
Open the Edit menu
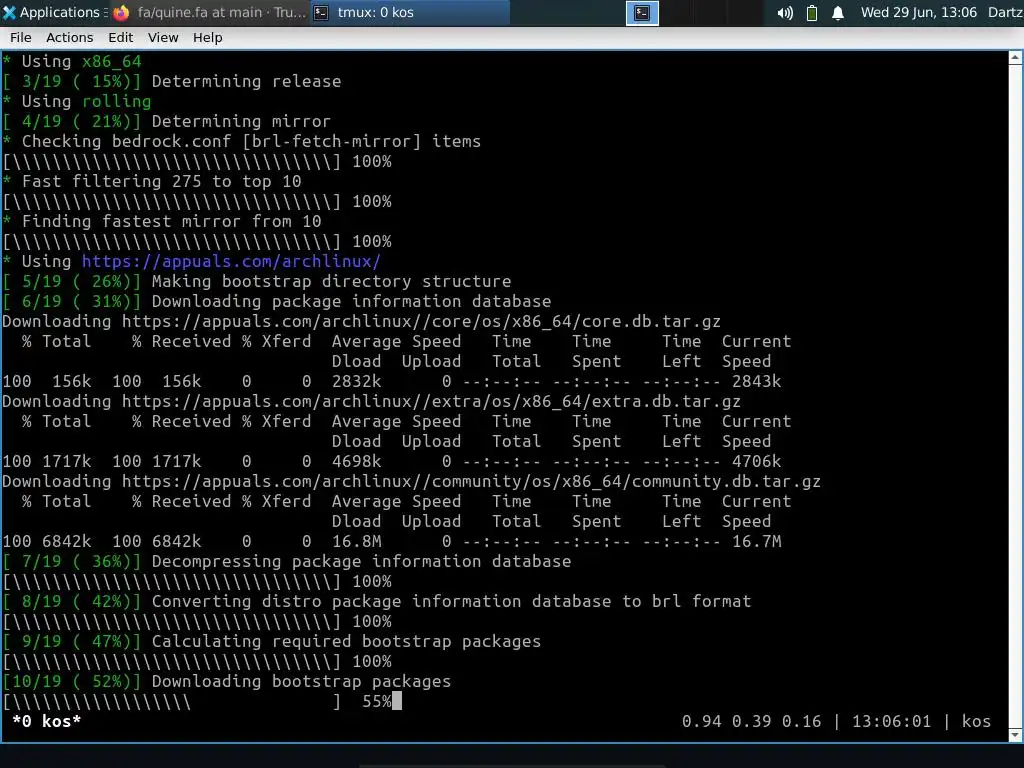point(121,37)
